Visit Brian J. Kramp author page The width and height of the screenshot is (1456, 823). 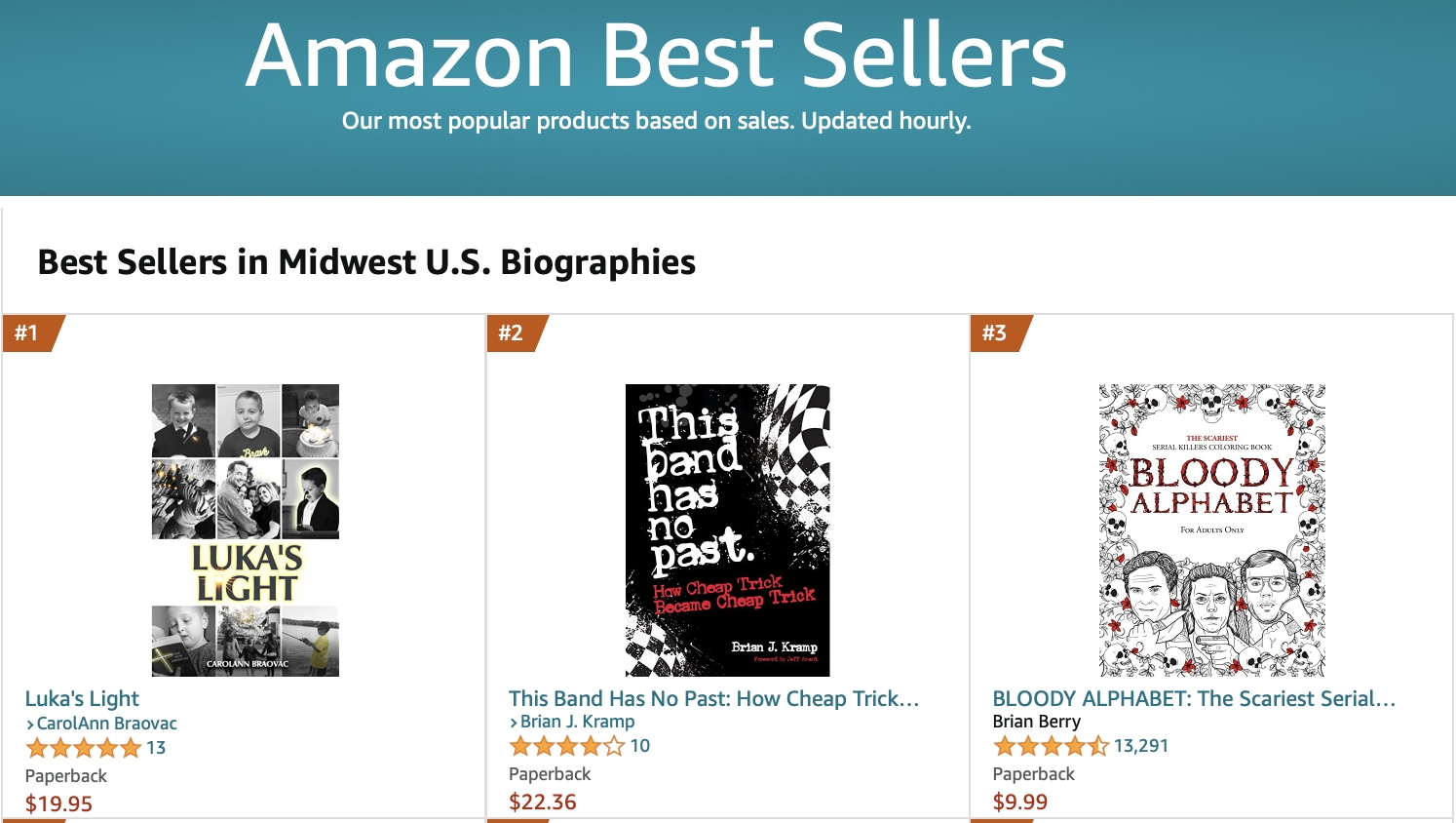[578, 722]
